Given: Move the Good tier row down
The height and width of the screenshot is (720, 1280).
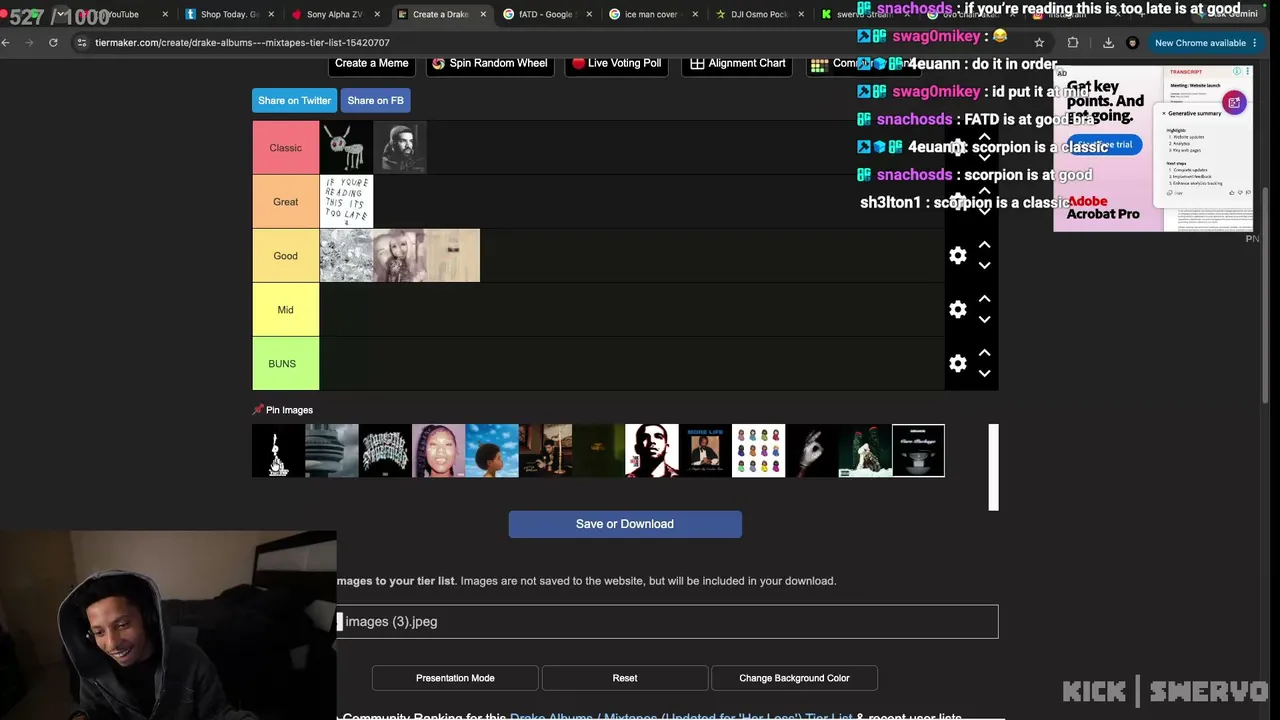Looking at the screenshot, I should pyautogui.click(x=985, y=266).
